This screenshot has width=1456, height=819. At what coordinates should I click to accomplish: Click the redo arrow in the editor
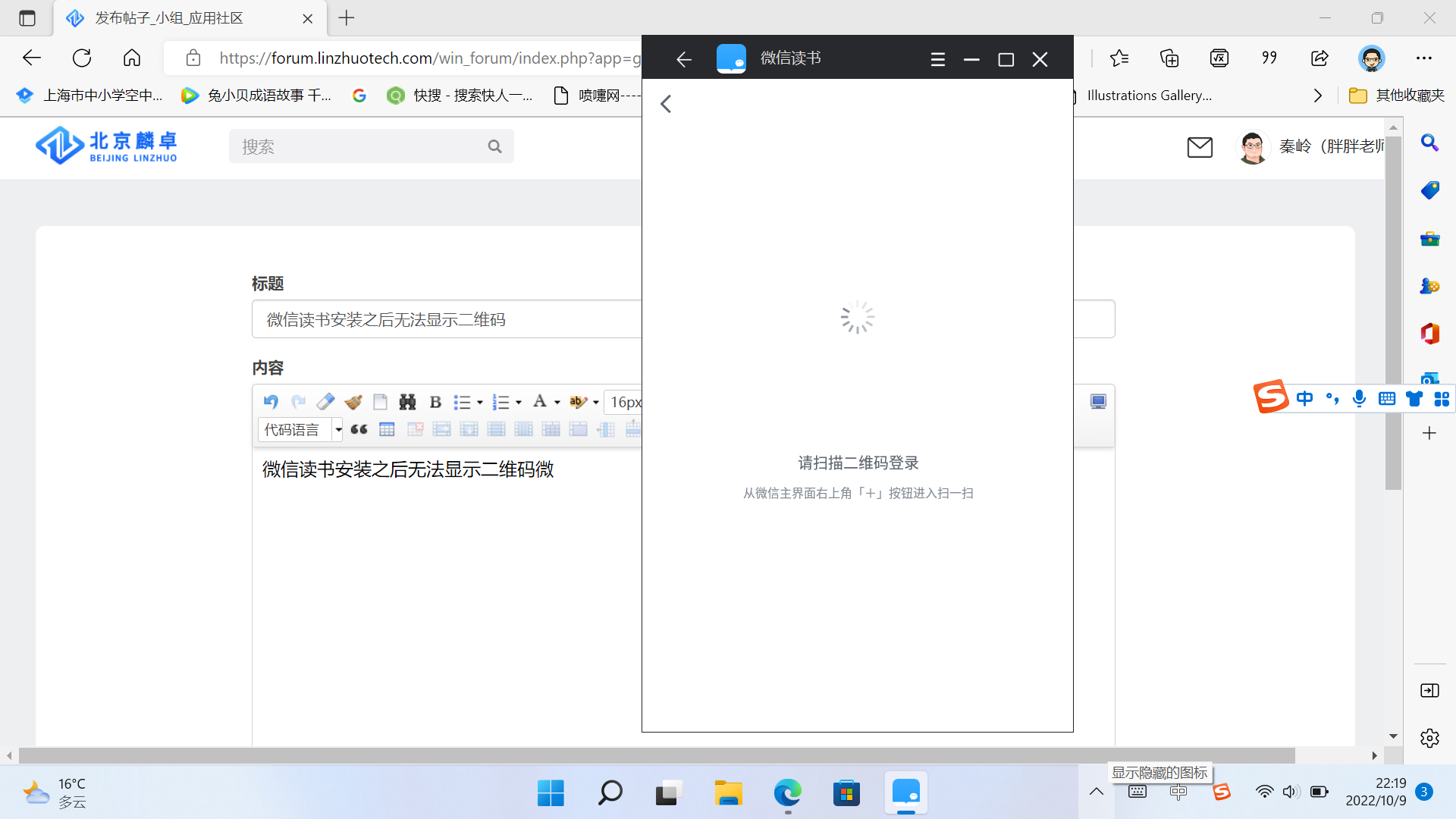298,402
